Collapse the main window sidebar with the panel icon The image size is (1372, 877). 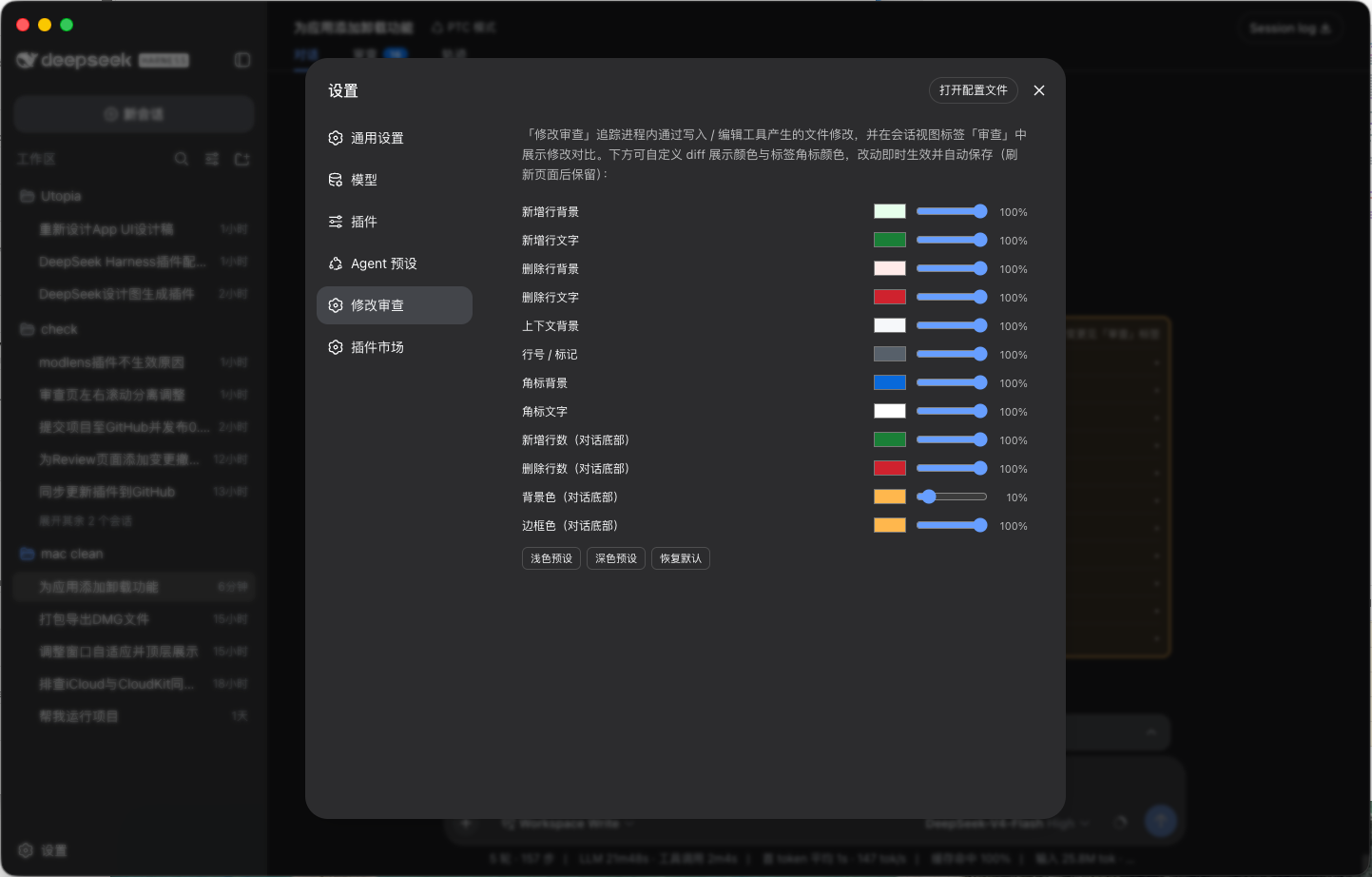coord(242,60)
